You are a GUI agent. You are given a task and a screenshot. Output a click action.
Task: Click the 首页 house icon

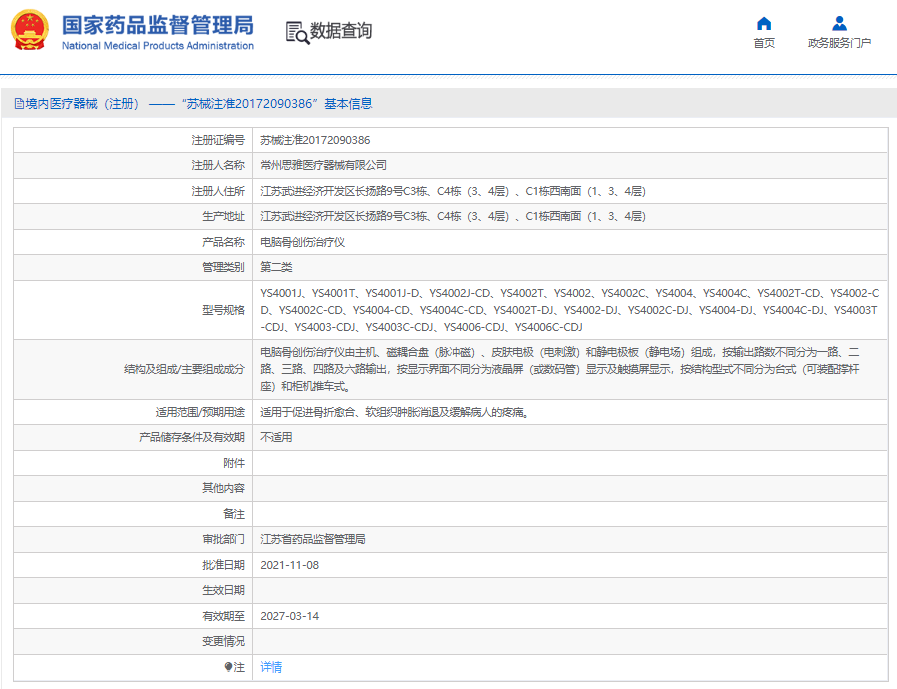764,23
